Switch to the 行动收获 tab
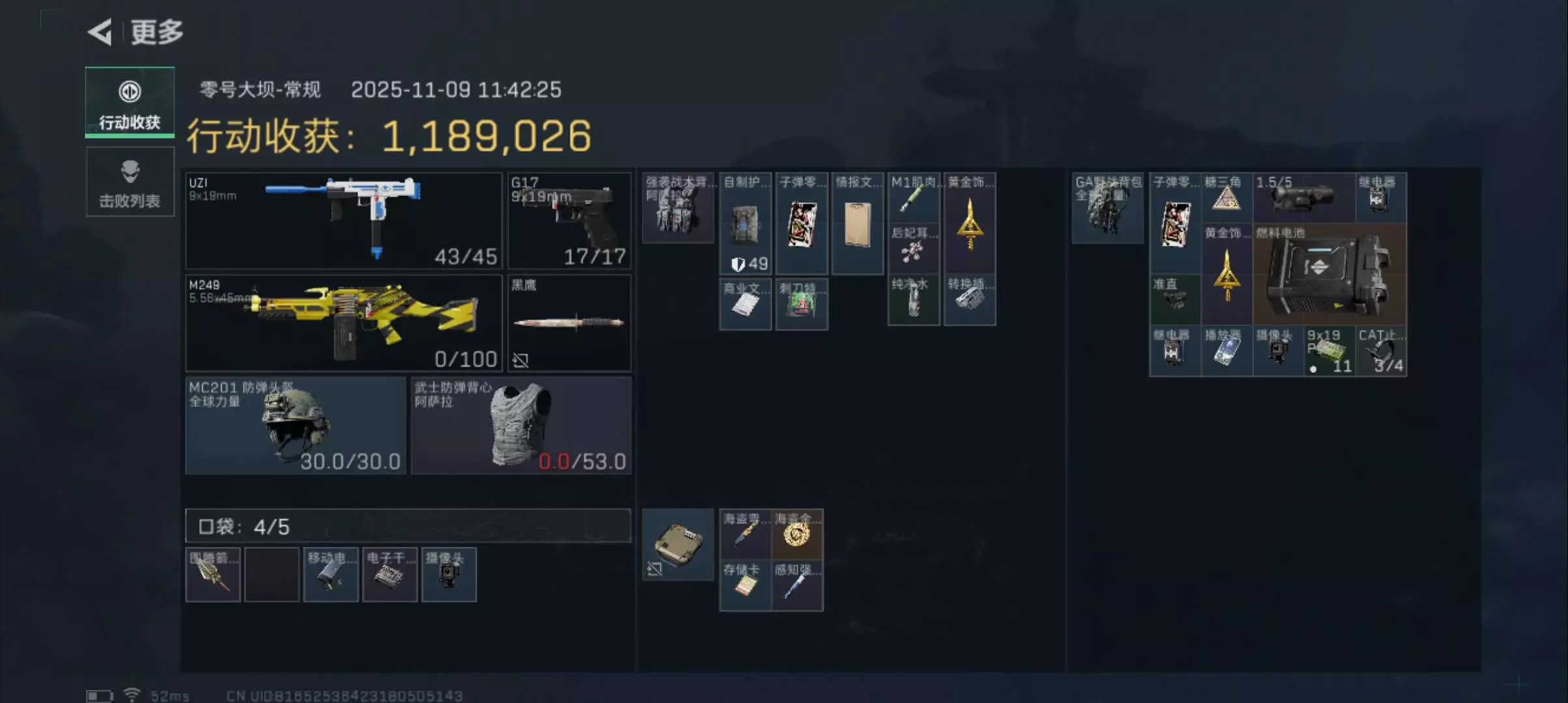The width and height of the screenshot is (1568, 703). 130,102
